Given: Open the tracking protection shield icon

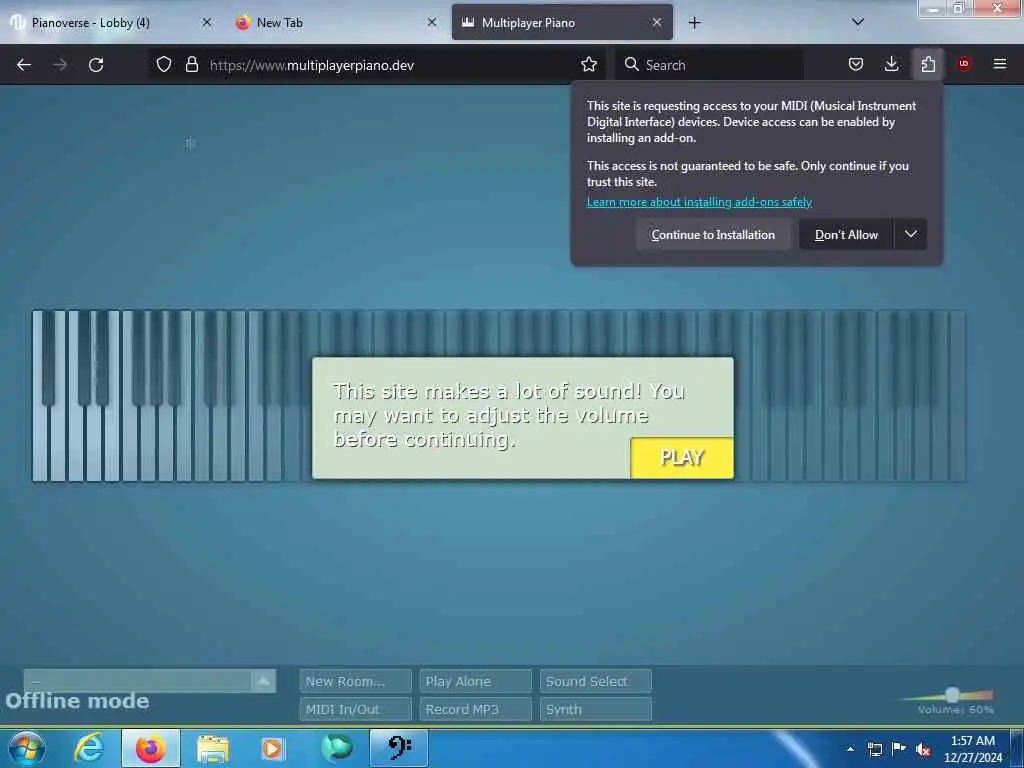Looking at the screenshot, I should tap(164, 64).
